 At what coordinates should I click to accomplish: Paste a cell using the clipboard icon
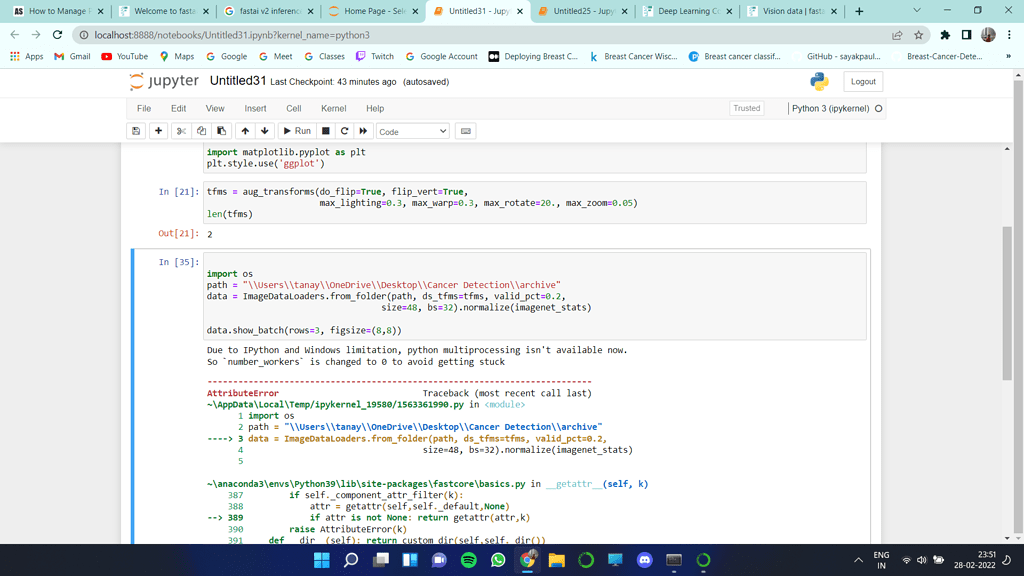click(x=223, y=130)
